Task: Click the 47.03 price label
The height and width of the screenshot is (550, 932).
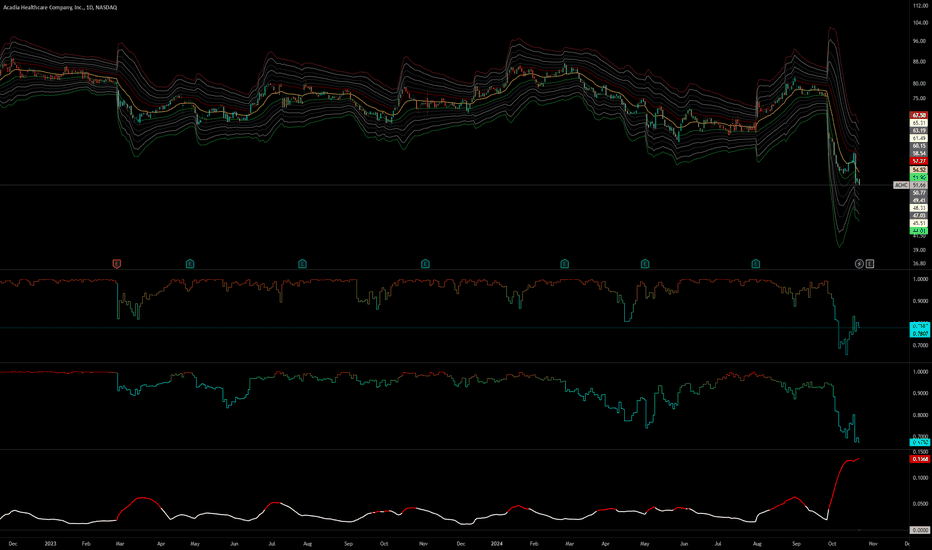Action: (919, 216)
